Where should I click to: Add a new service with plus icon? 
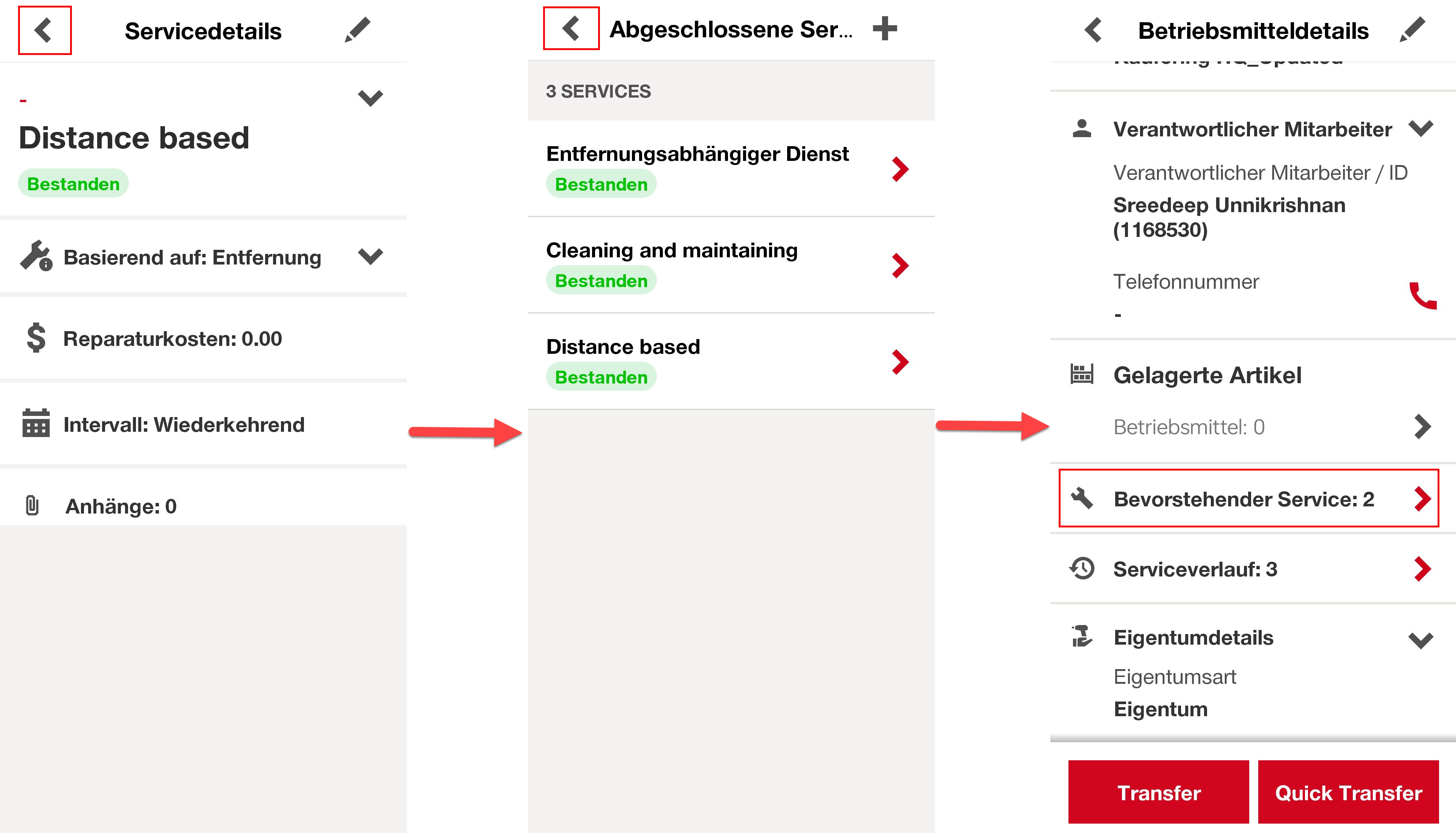(x=885, y=29)
